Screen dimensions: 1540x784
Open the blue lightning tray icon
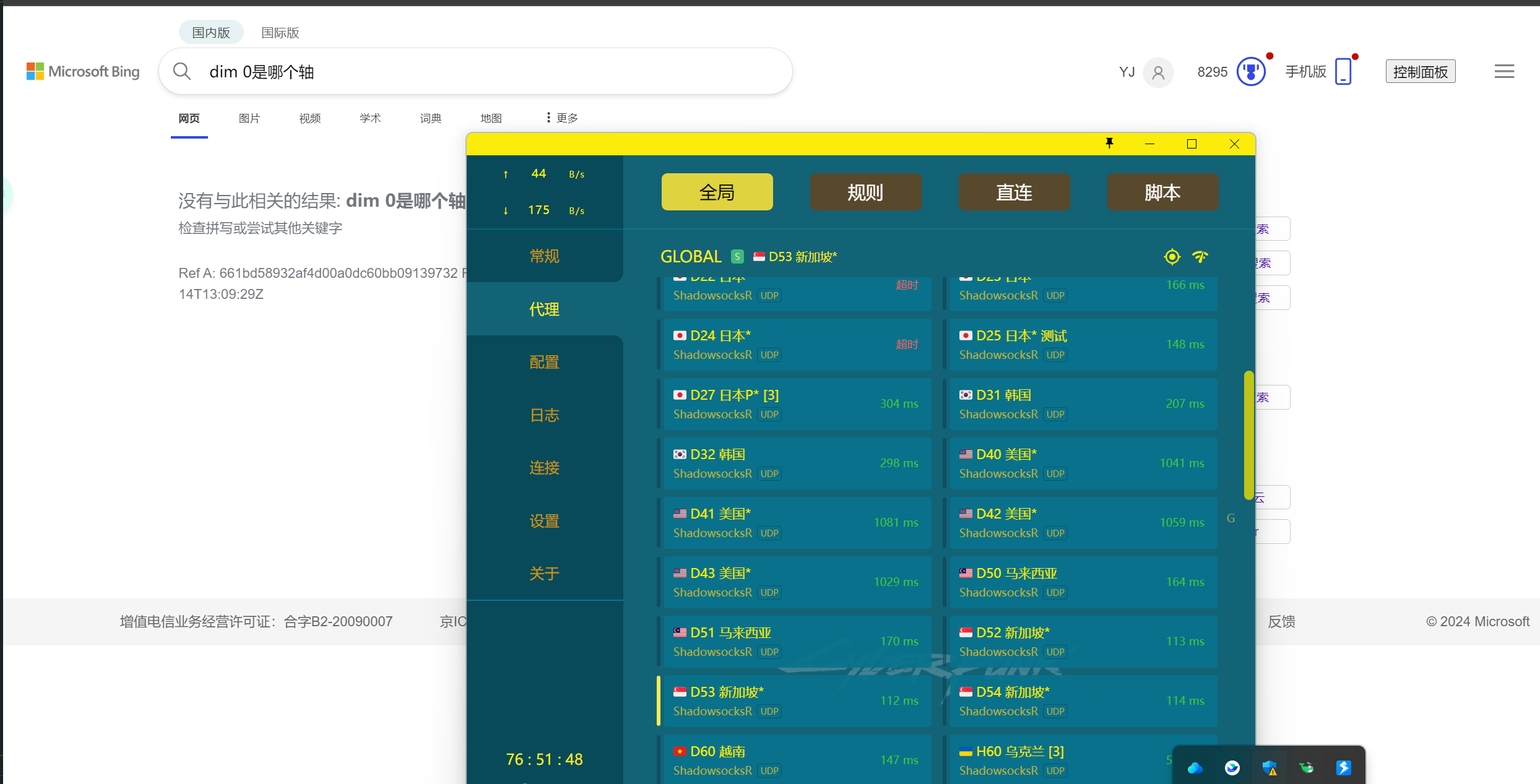coord(1344,768)
